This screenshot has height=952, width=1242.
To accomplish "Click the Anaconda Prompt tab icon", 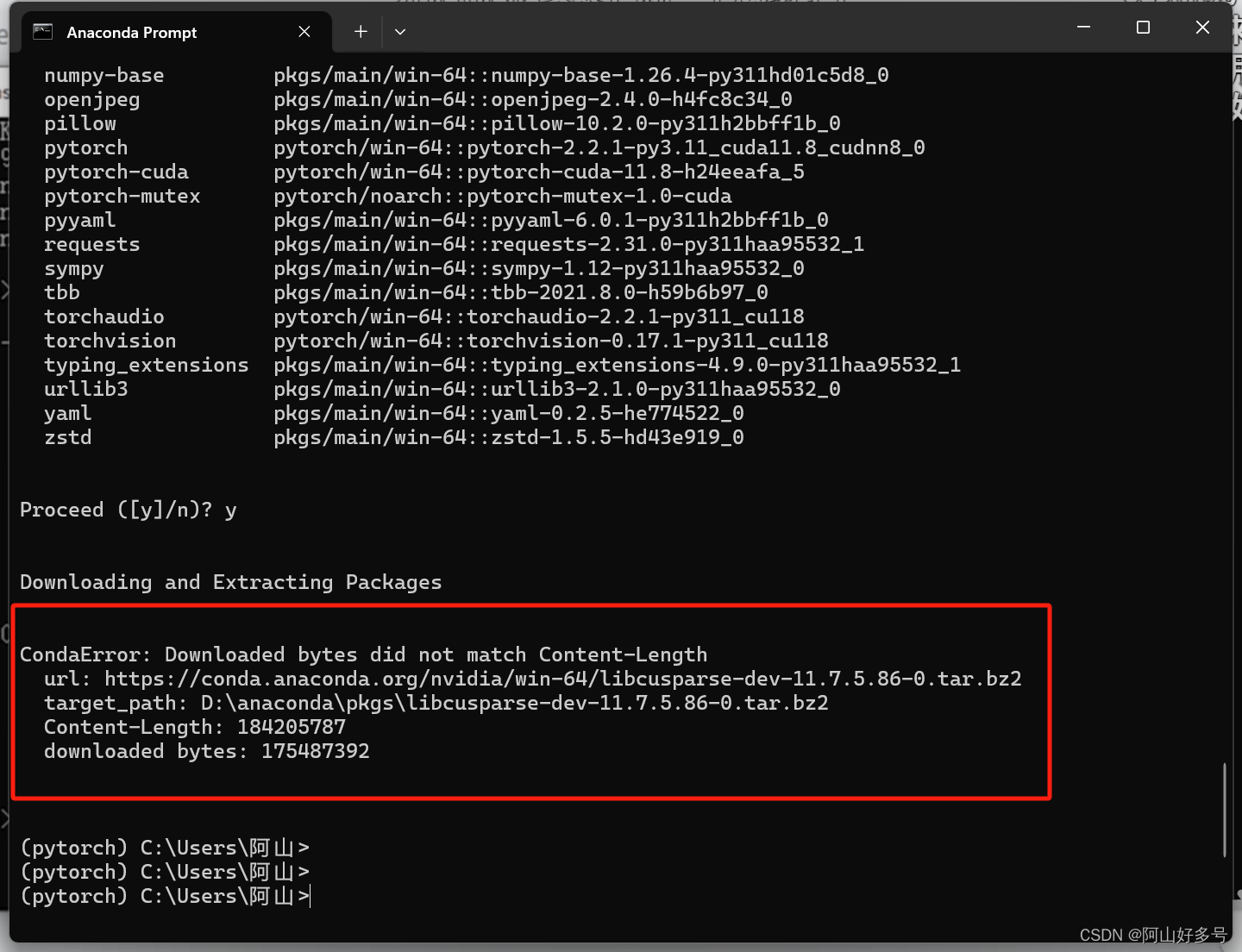I will (x=42, y=32).
